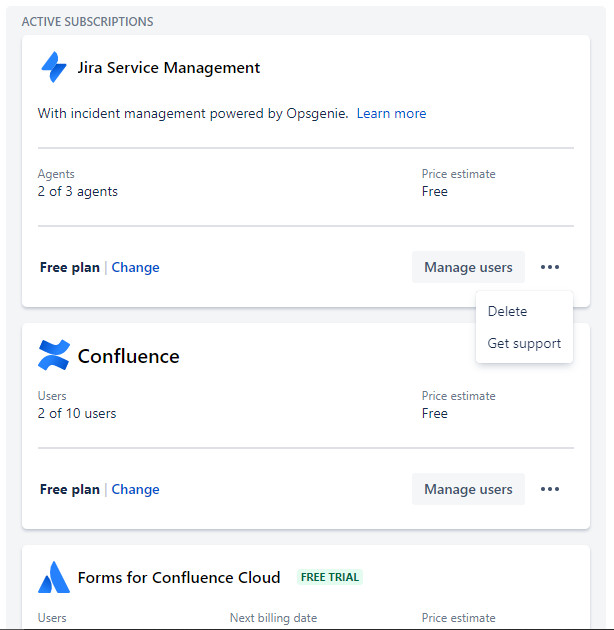Screen dimensions: 614x630
Task: Click the incident management description text
Action: pos(193,113)
